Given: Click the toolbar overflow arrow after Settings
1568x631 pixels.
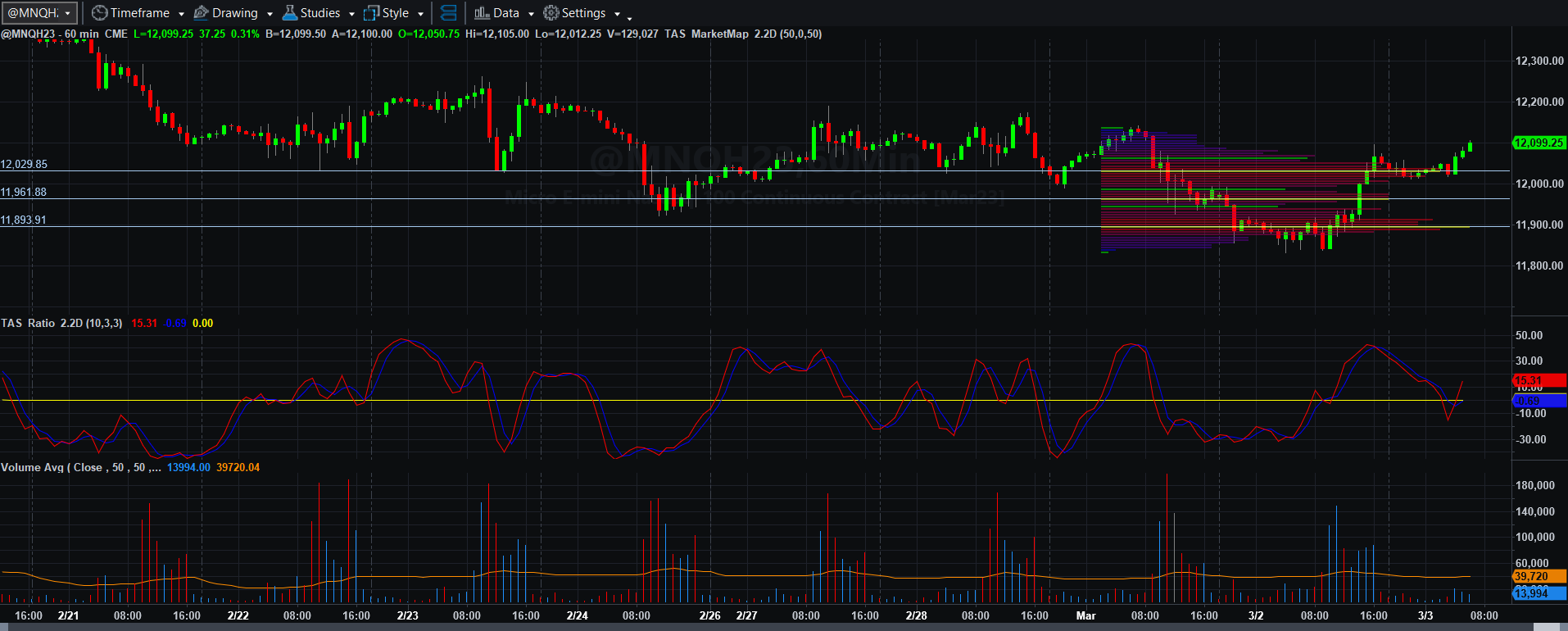Looking at the screenshot, I should coord(629,16).
